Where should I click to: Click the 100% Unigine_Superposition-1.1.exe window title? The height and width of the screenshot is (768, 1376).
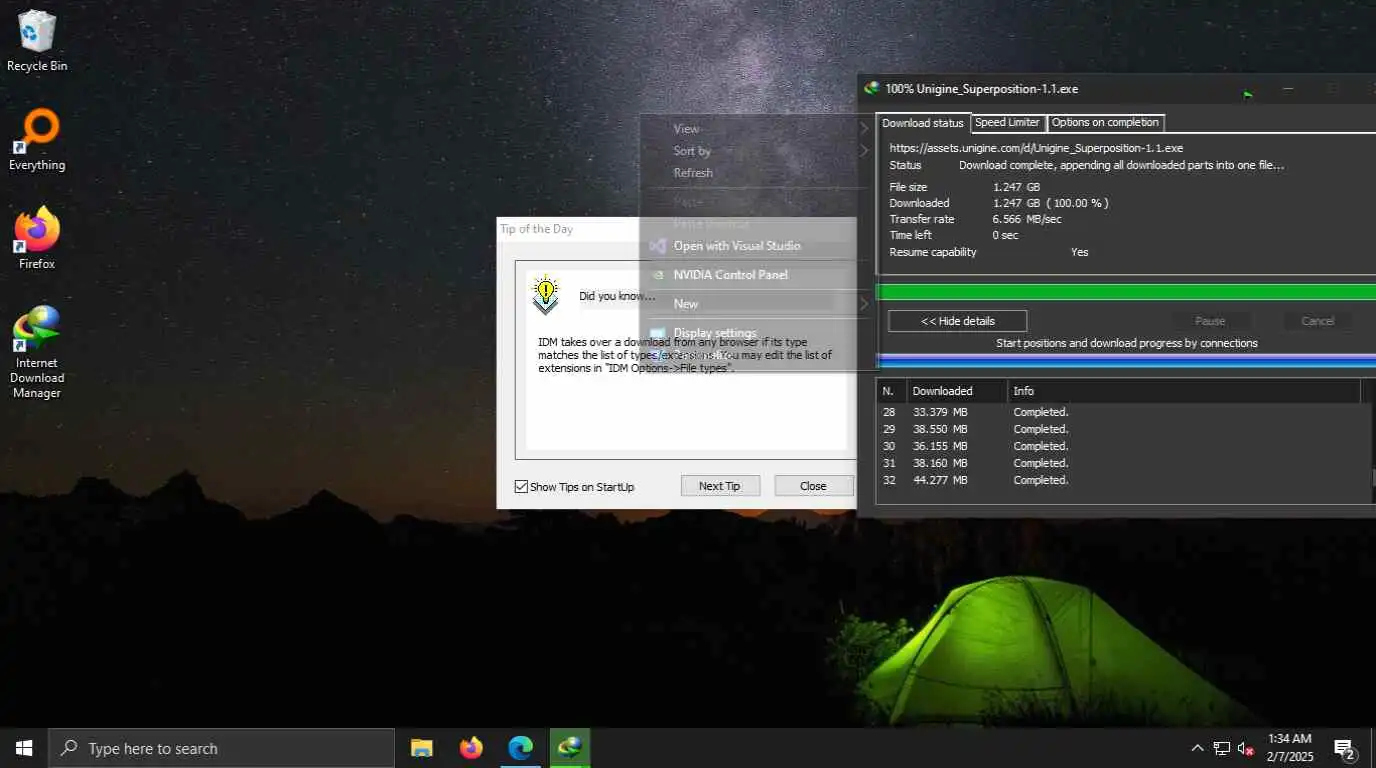[981, 89]
